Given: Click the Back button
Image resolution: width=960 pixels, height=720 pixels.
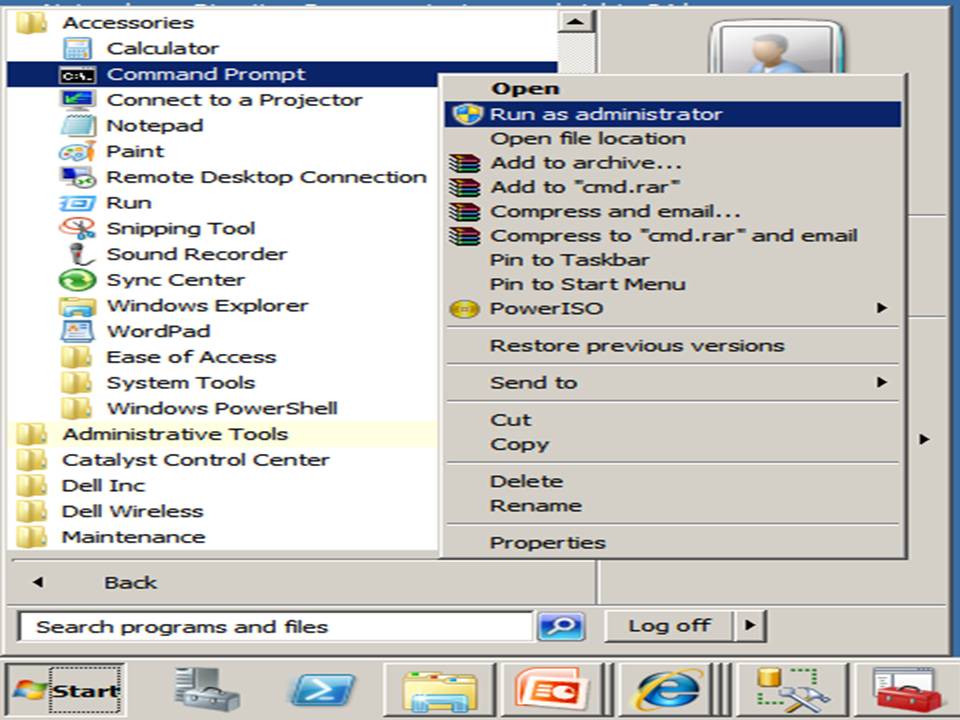Looking at the screenshot, I should coord(129,582).
